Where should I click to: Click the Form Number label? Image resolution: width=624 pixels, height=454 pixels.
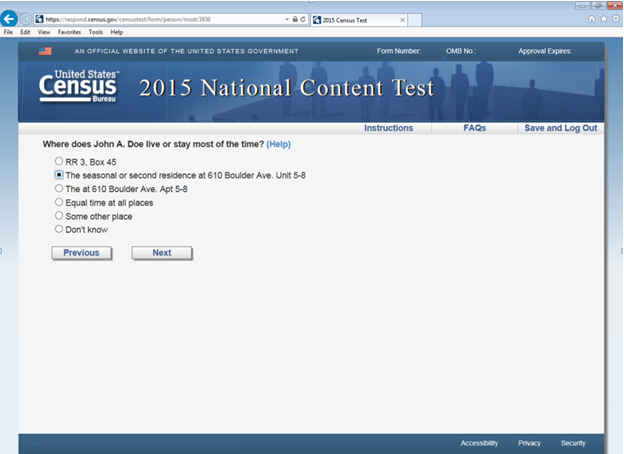(398, 51)
